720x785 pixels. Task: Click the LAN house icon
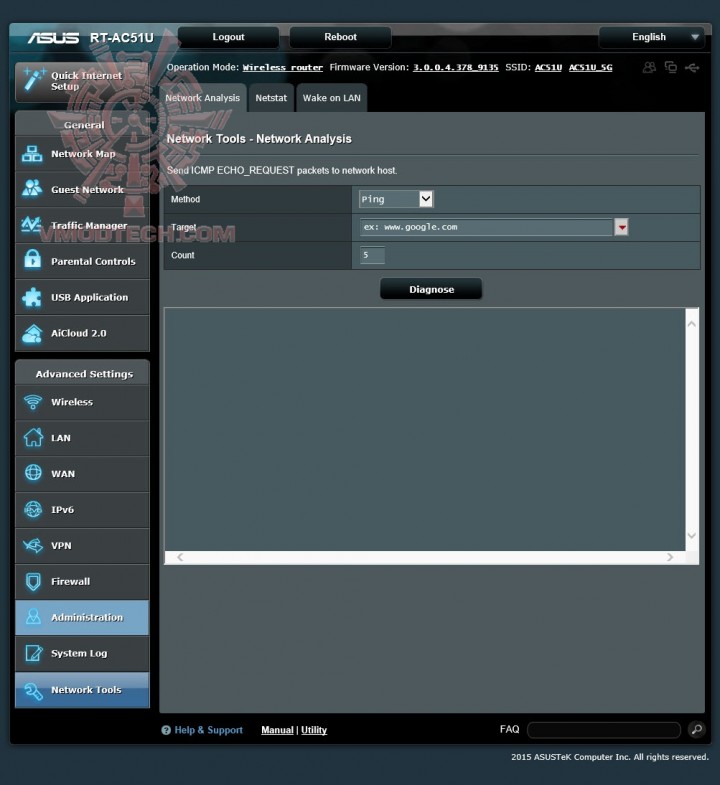33,437
